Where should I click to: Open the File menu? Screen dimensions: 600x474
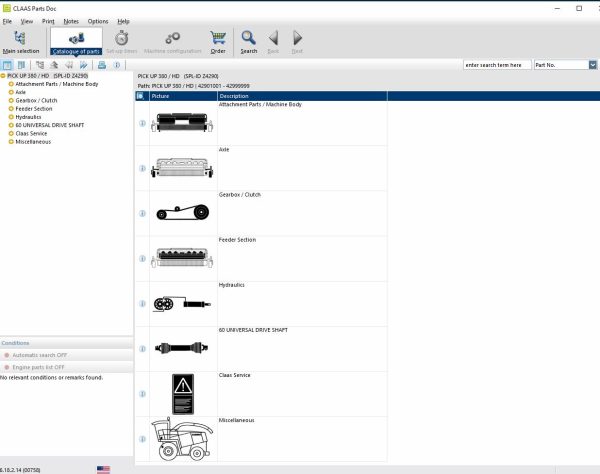coord(7,21)
